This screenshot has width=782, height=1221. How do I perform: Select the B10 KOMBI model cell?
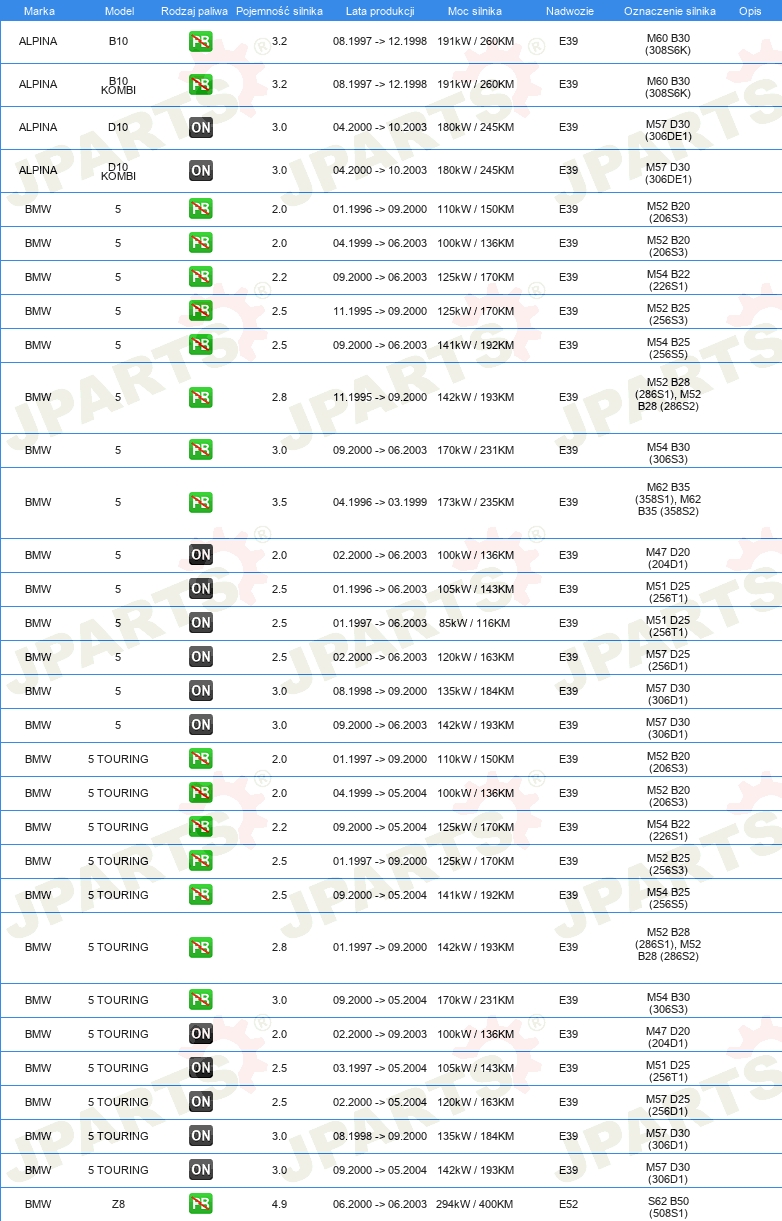tap(118, 85)
